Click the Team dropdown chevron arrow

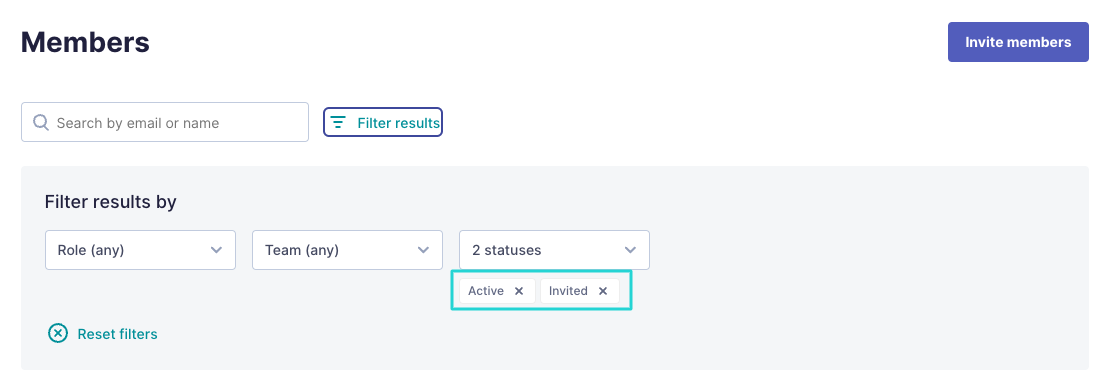tap(424, 250)
